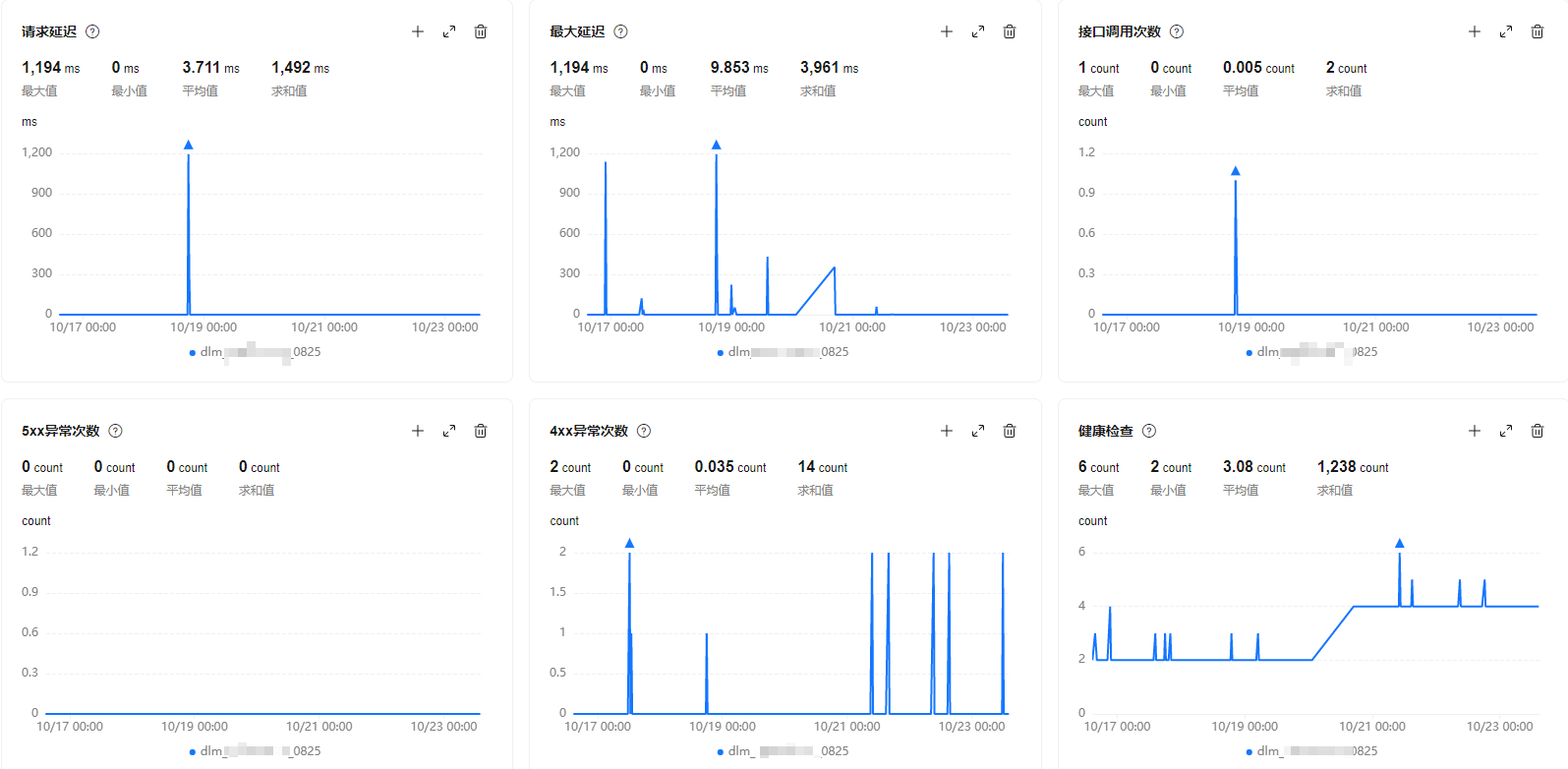
Task: Open help icon beside 5xx异常次数
Action: pos(115,431)
